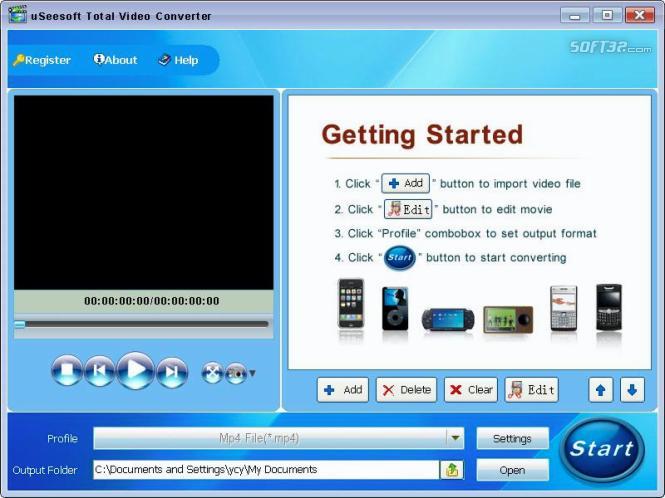
Task: Jump to previous track button
Action: pyautogui.click(x=99, y=371)
